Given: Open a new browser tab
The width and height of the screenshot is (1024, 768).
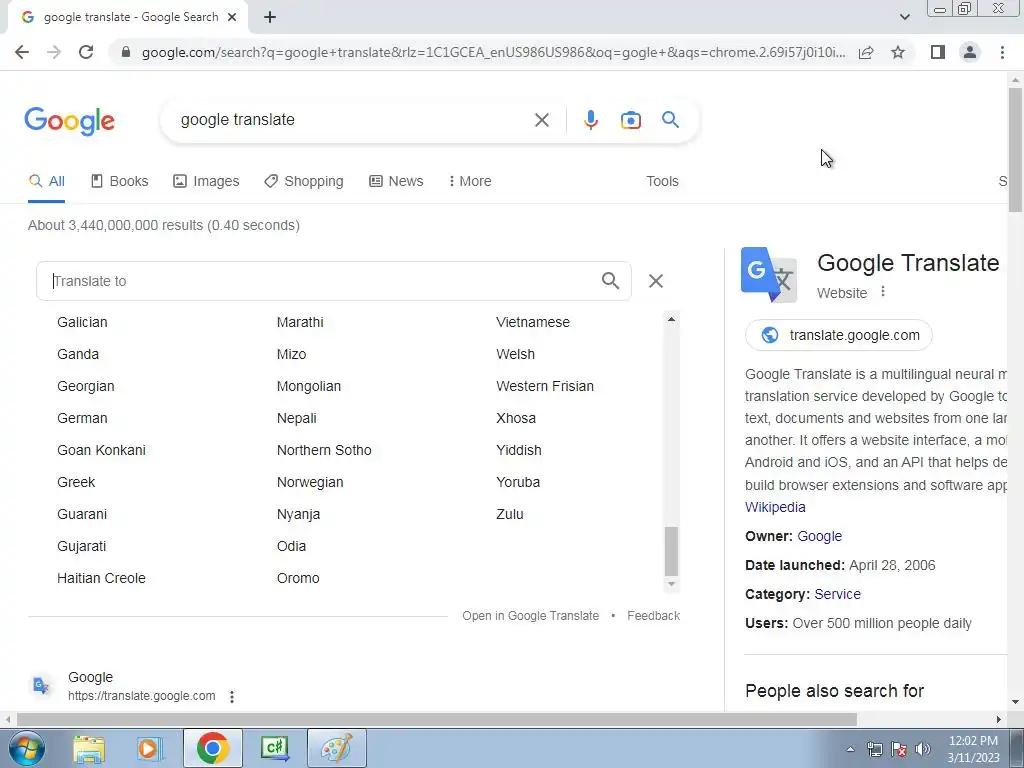Looking at the screenshot, I should pyautogui.click(x=270, y=18).
